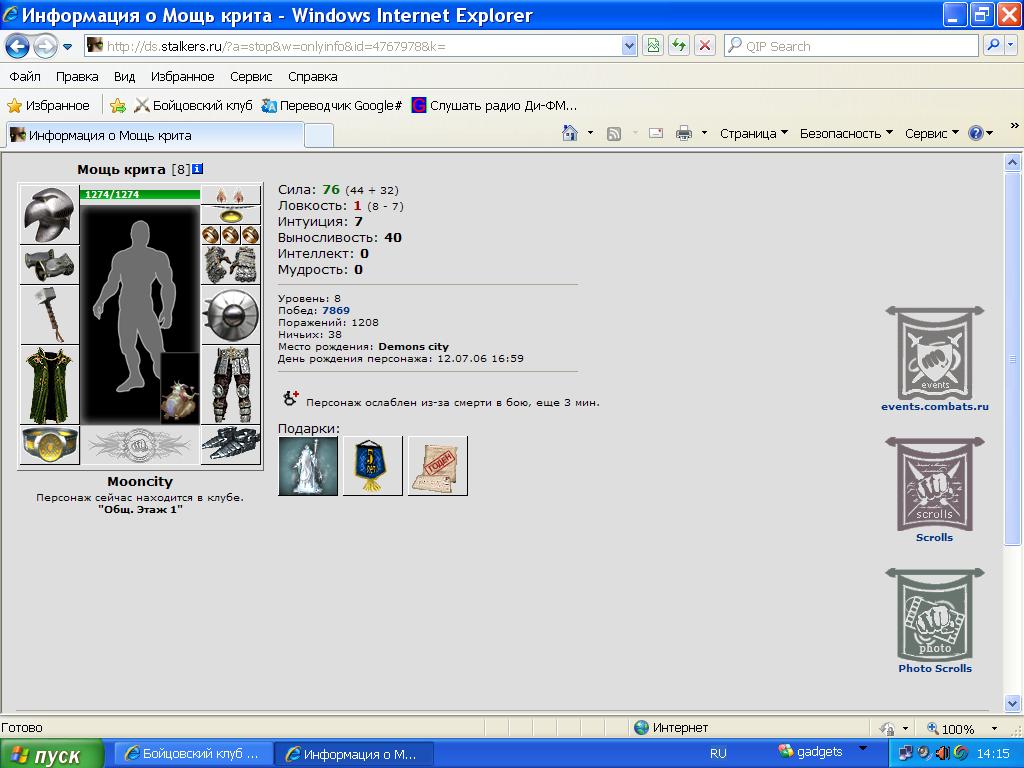The height and width of the screenshot is (768, 1024).
Task: Stop loading the page
Action: (705, 46)
